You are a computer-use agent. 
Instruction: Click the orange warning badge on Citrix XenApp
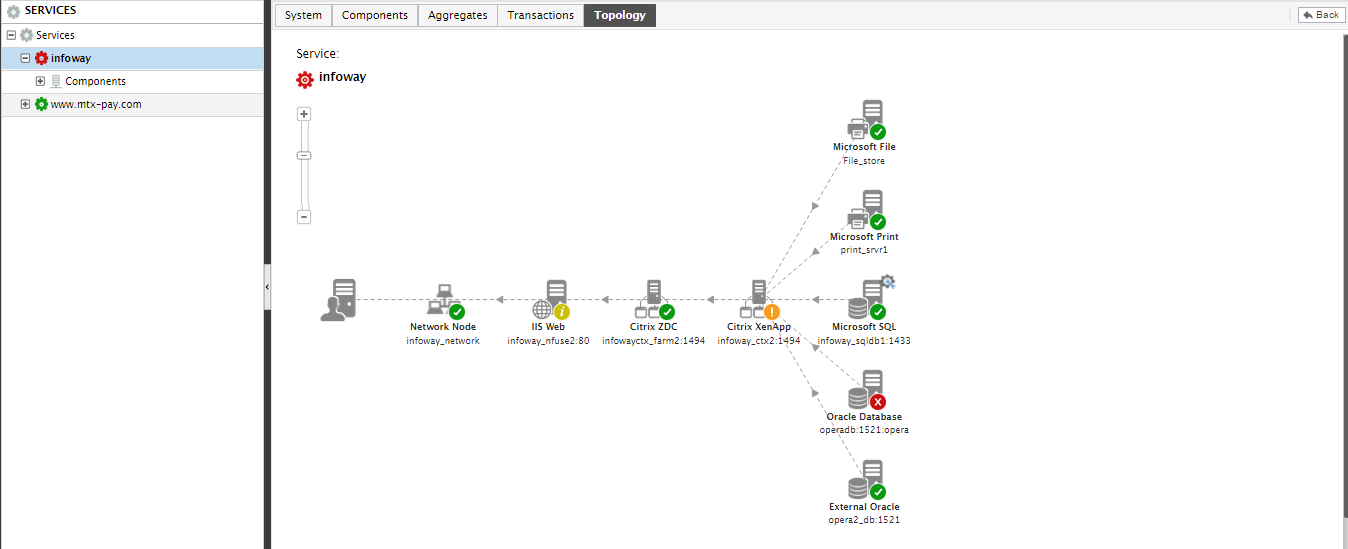[771, 312]
